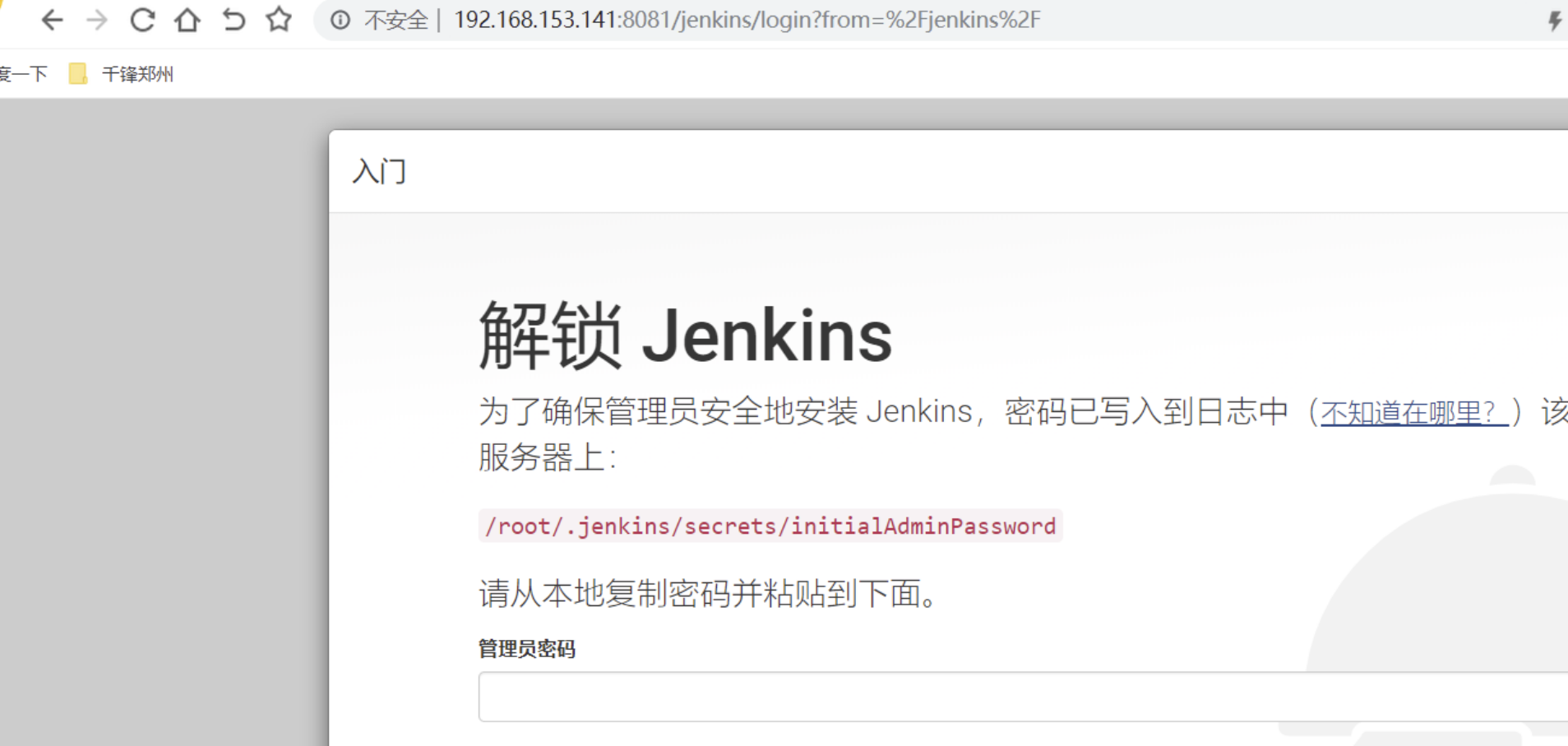Click the undo closed tab icon
1568x746 pixels.
234,20
